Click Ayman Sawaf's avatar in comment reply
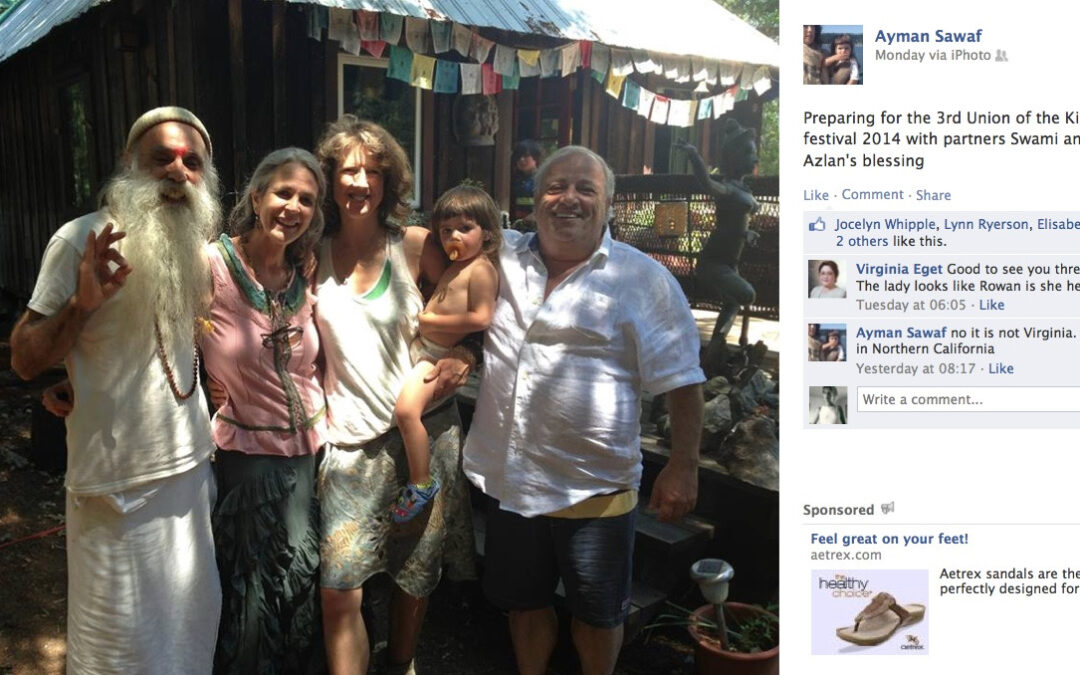This screenshot has height=675, width=1080. tap(827, 342)
